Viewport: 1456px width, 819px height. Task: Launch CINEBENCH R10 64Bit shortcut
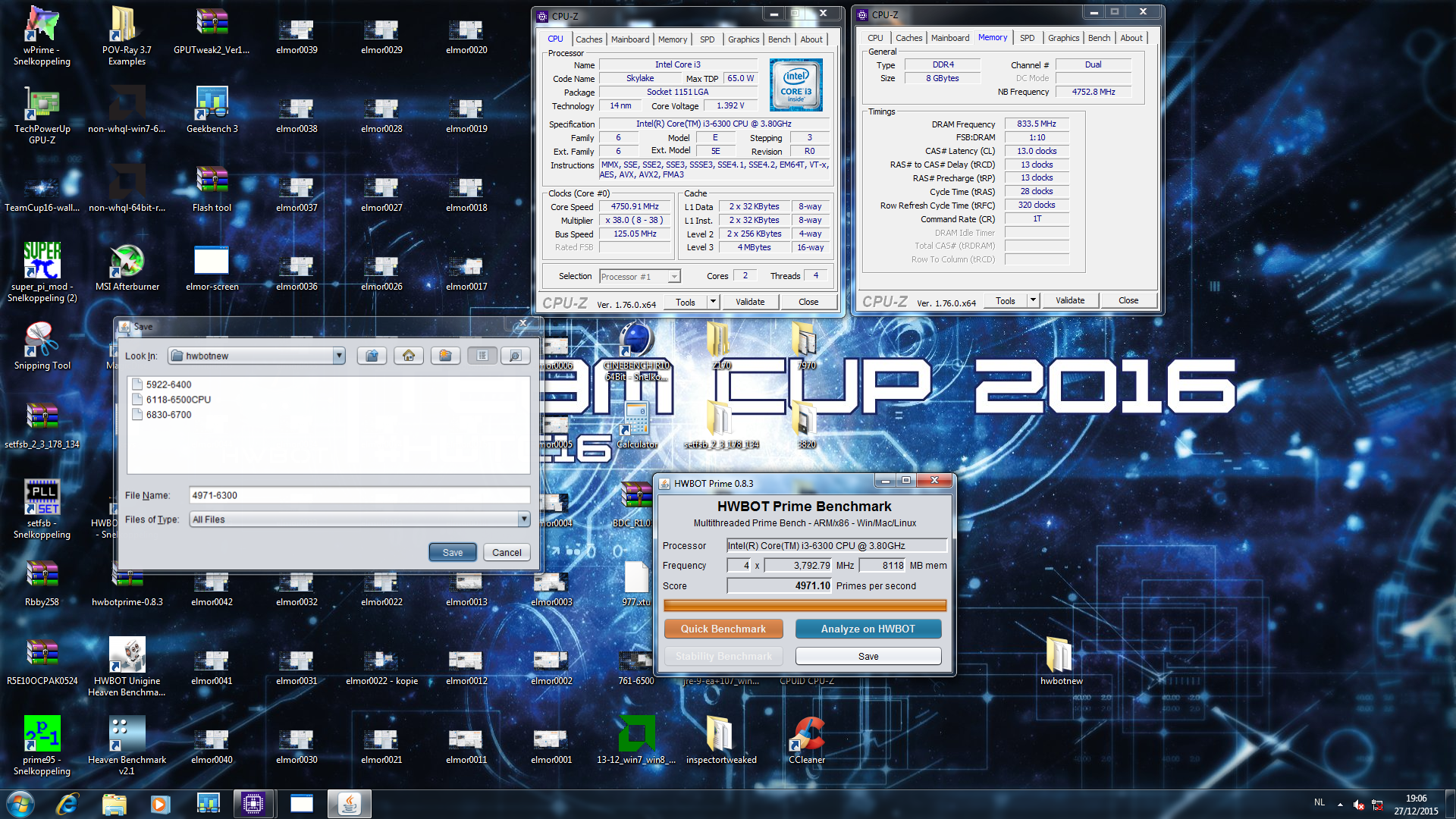tap(636, 351)
